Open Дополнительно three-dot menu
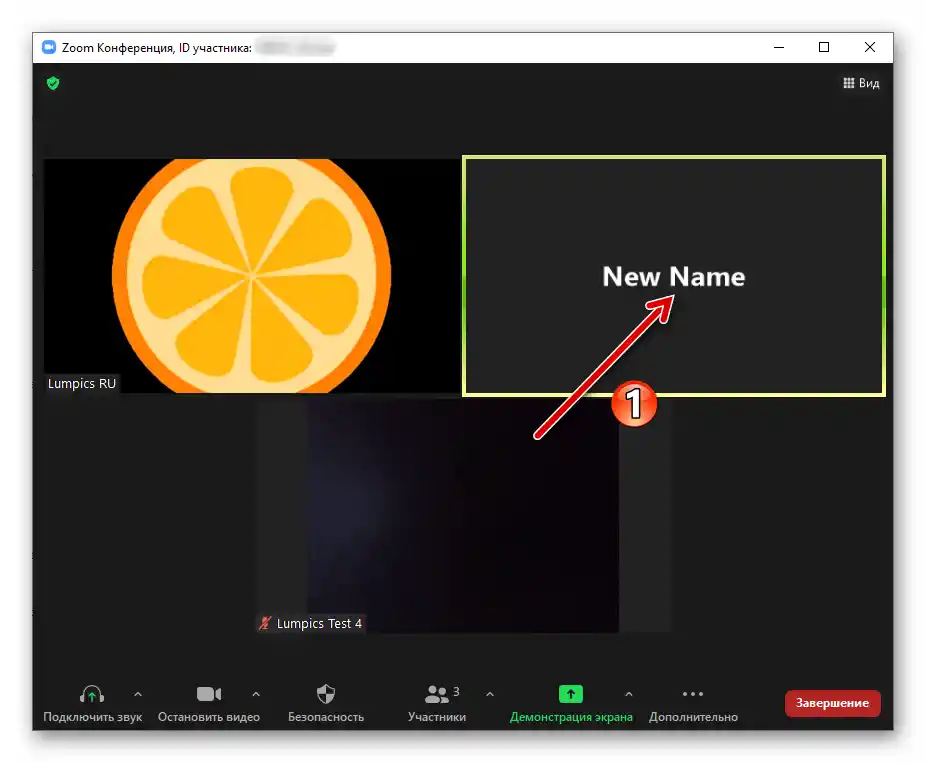 pyautogui.click(x=693, y=703)
